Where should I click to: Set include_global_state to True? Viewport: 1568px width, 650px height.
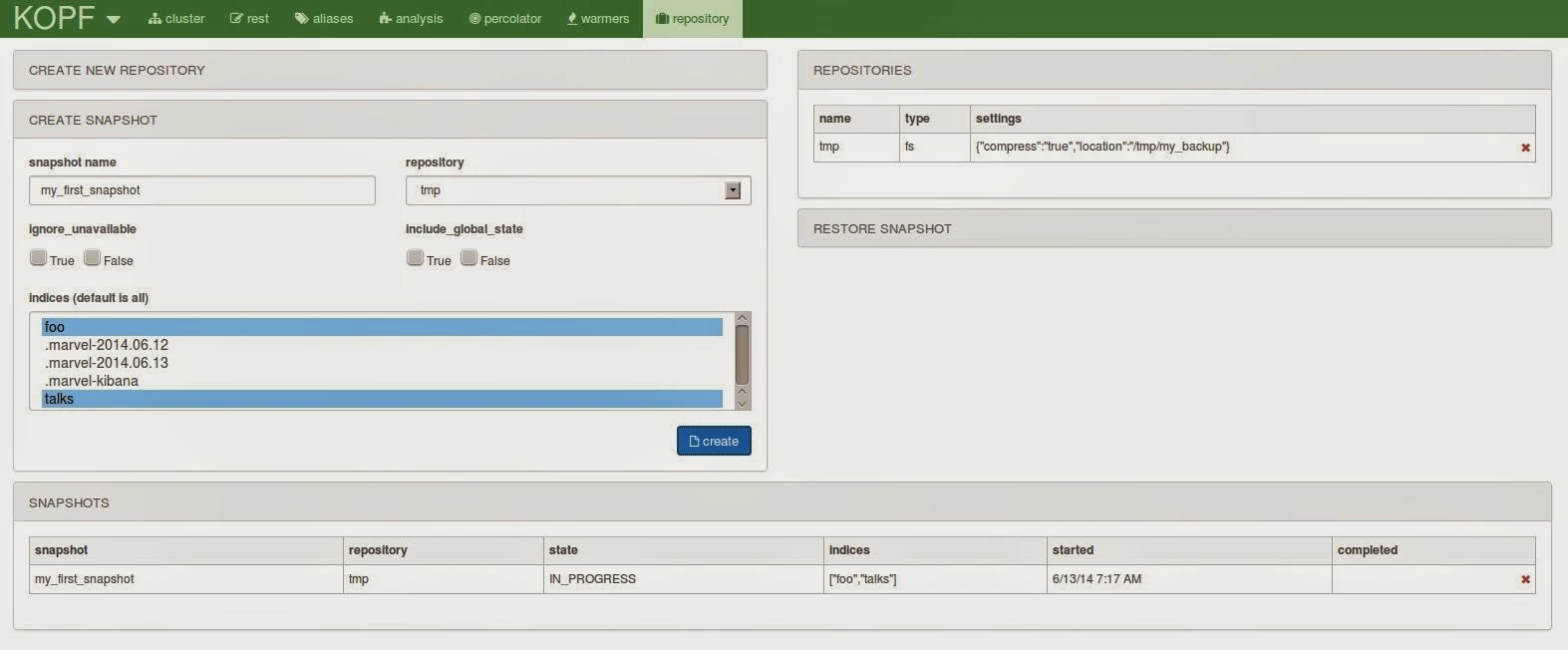click(415, 258)
